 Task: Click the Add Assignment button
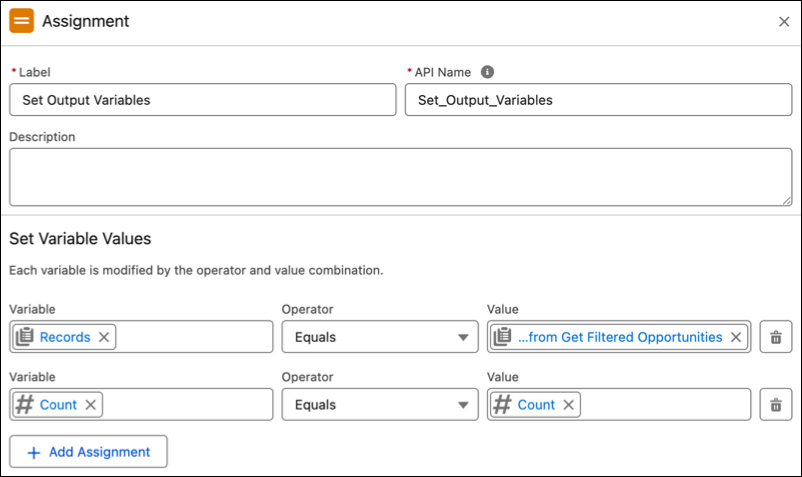pos(88,451)
